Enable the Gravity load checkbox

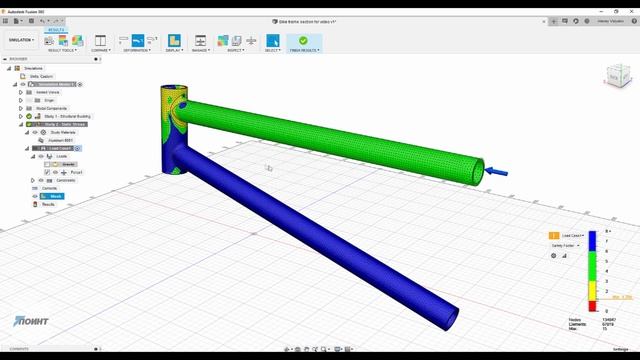pos(47,164)
